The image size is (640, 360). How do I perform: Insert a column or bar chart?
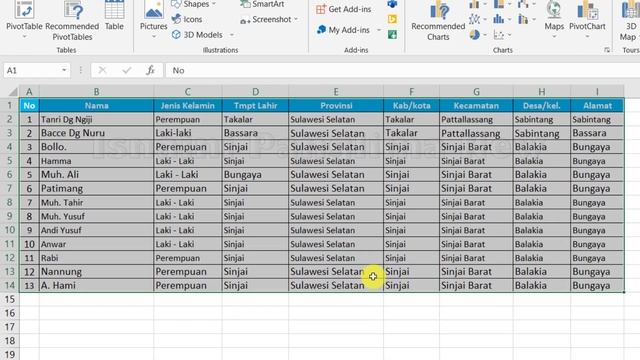pos(474,4)
